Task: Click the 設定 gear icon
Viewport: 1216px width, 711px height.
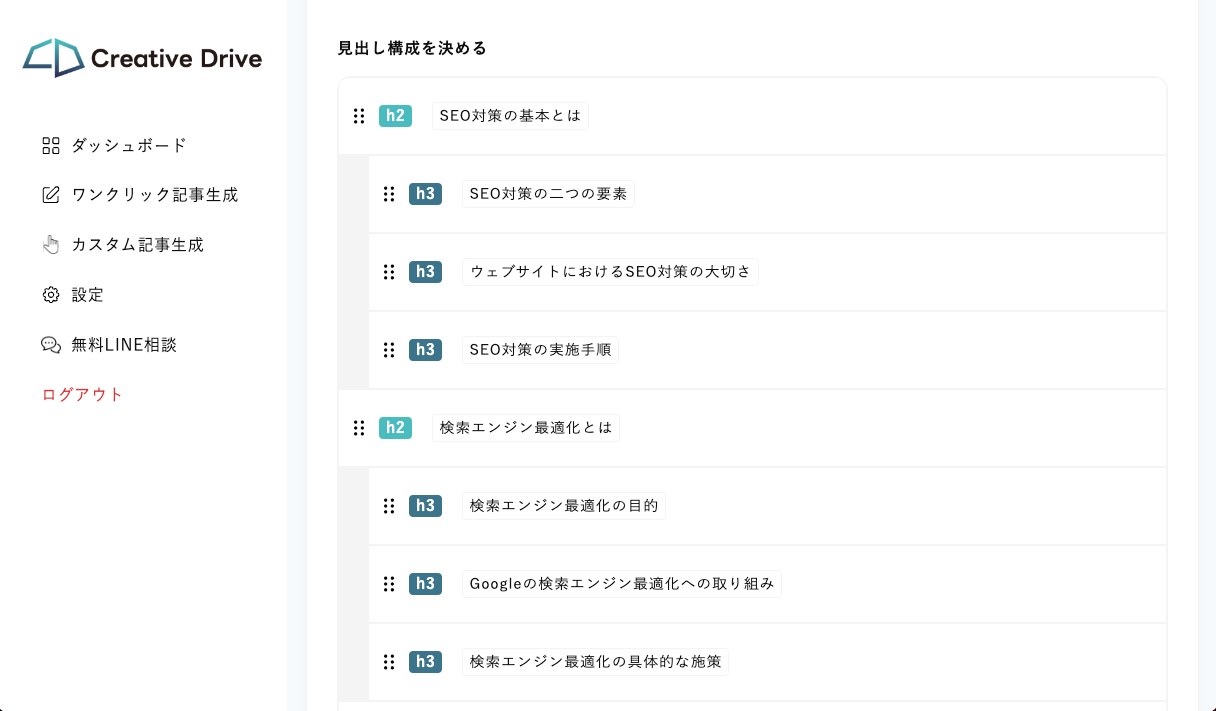Action: (51, 295)
